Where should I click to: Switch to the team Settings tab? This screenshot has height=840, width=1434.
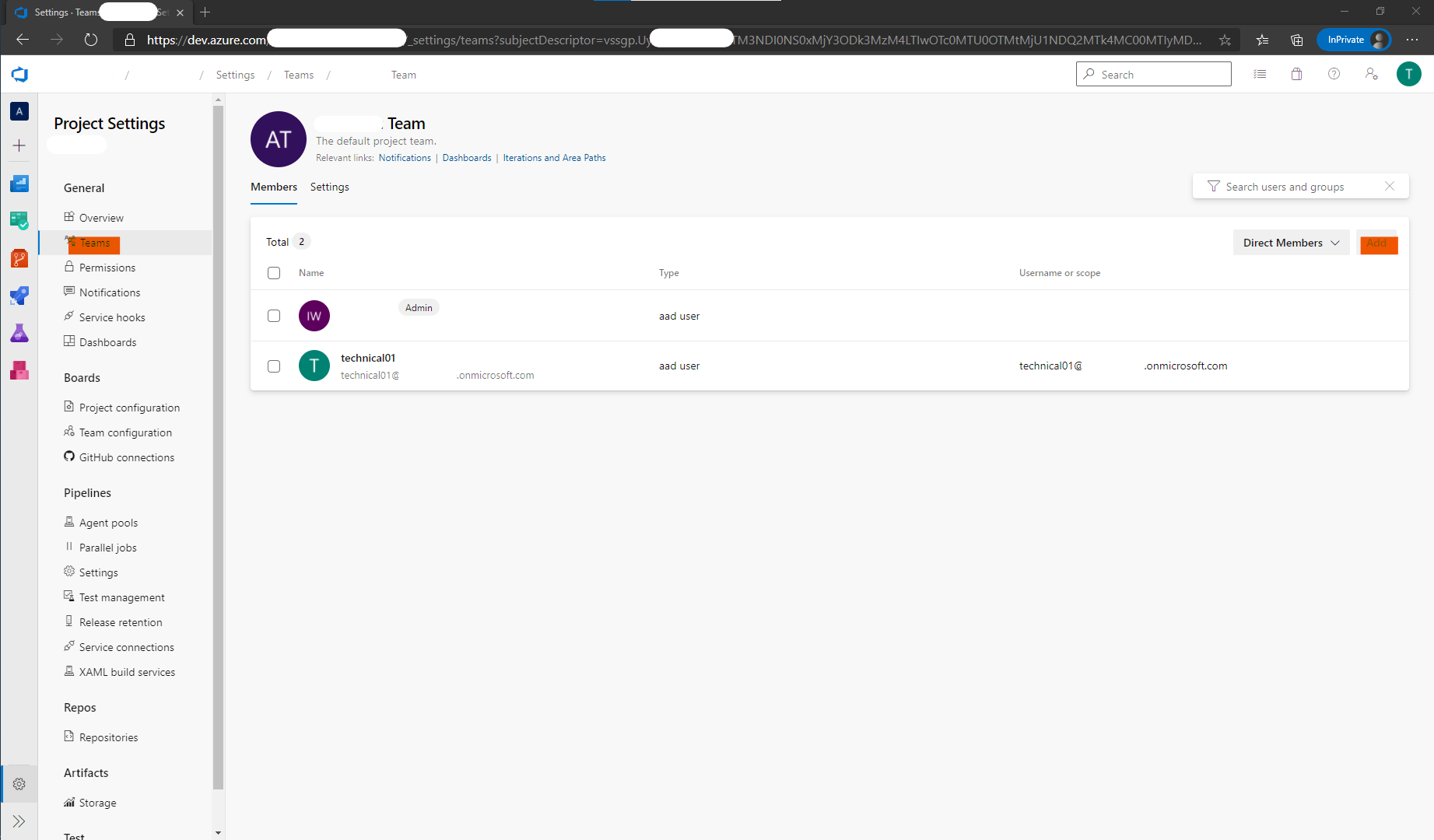330,187
